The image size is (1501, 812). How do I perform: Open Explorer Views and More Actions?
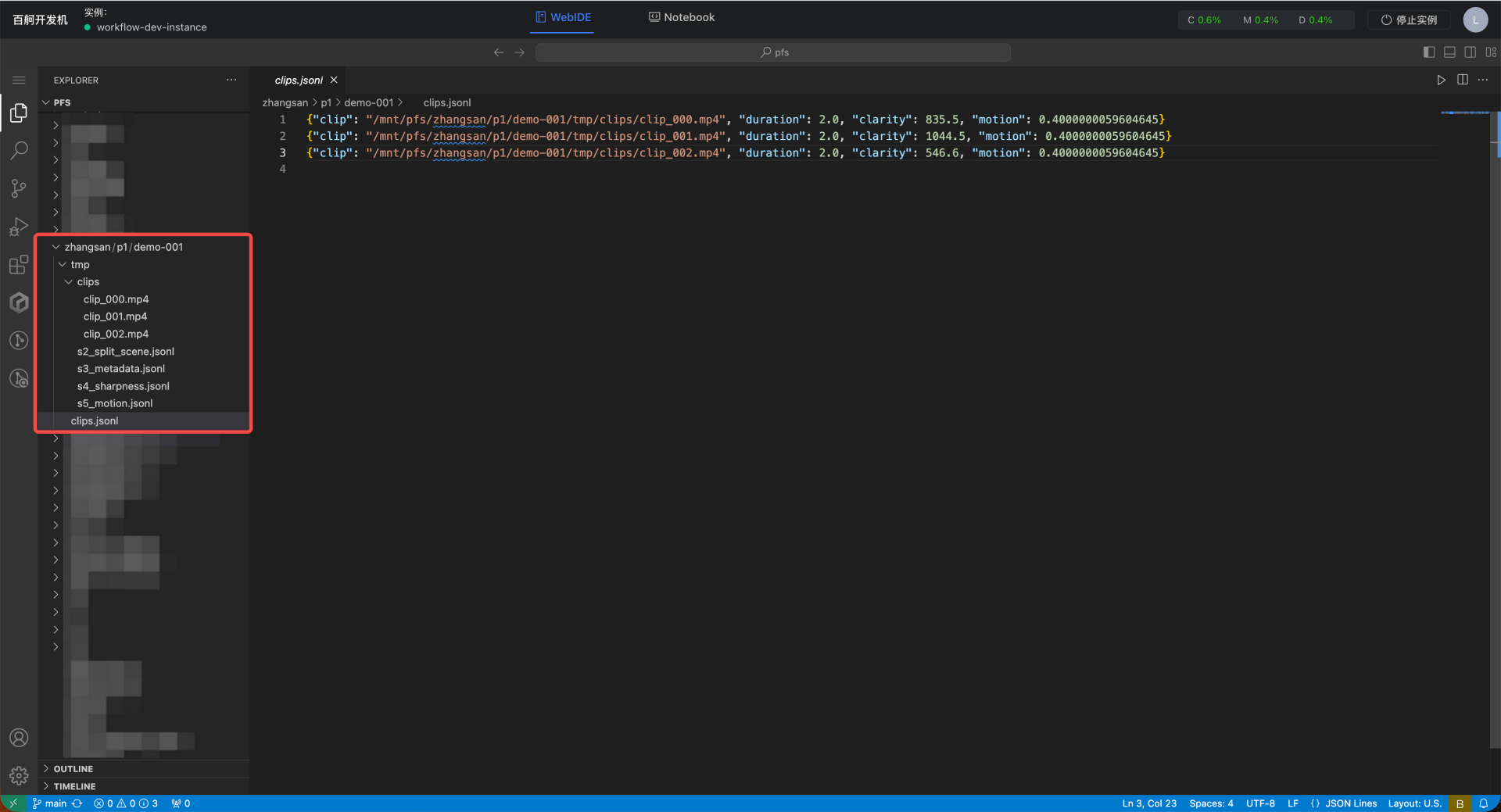click(231, 80)
